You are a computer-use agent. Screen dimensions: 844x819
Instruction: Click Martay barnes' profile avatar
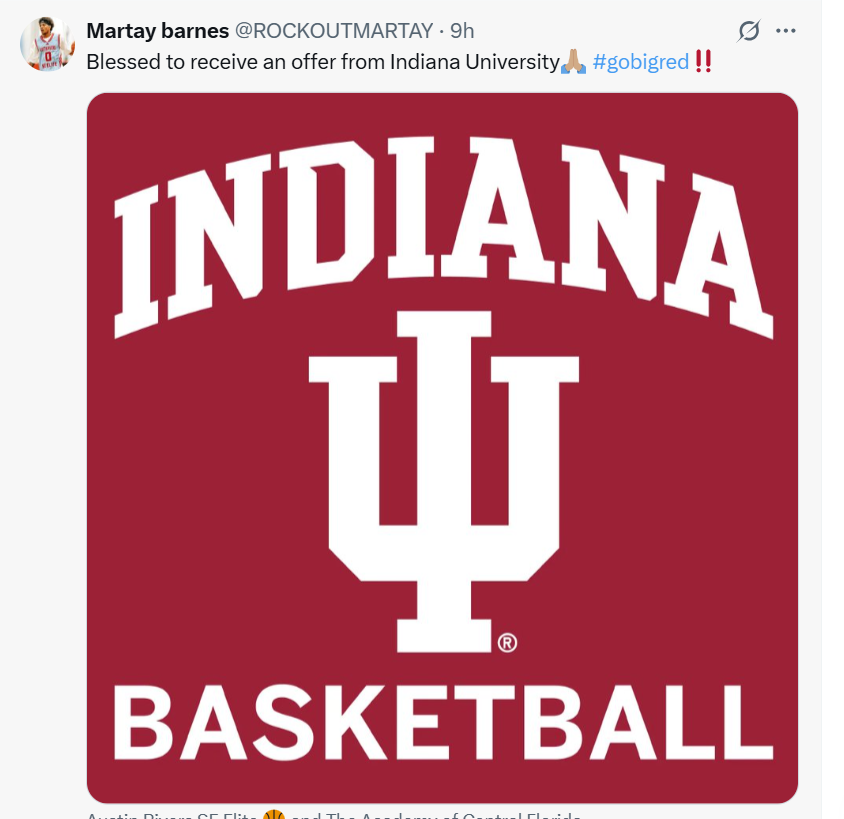47,44
